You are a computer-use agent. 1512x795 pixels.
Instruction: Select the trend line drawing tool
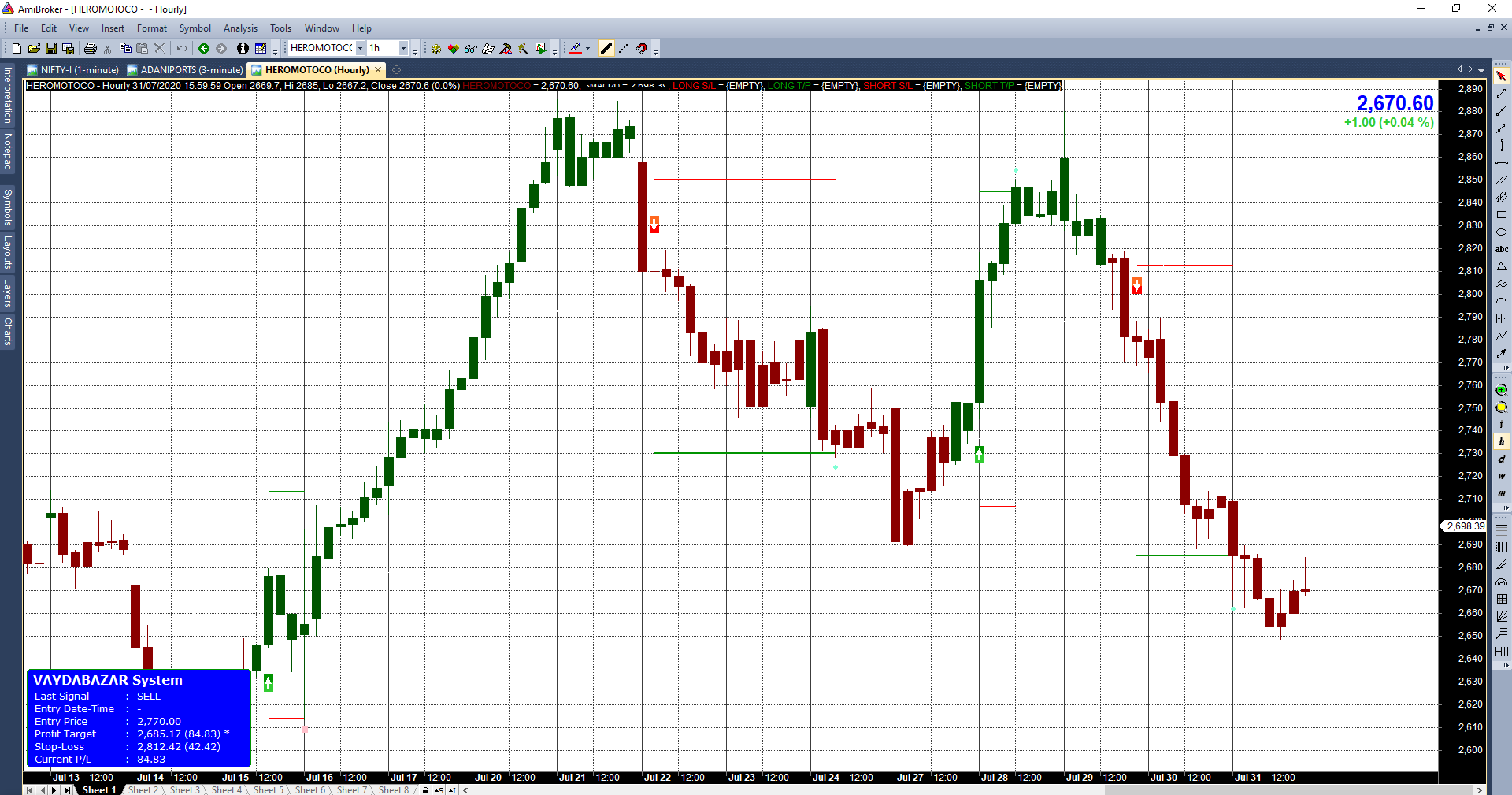(x=1502, y=94)
